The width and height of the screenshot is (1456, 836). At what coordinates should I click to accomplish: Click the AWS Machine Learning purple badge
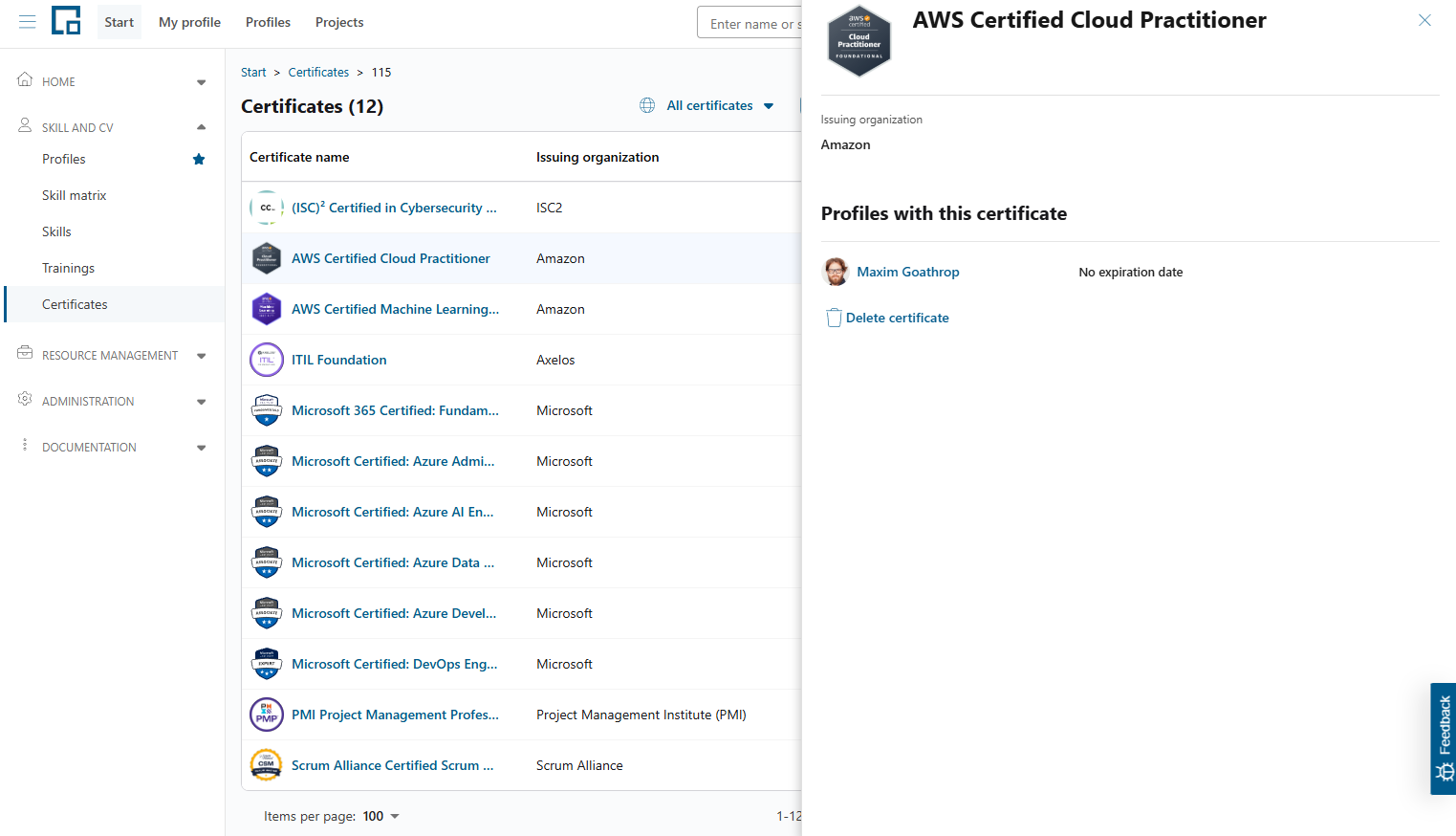(x=267, y=309)
